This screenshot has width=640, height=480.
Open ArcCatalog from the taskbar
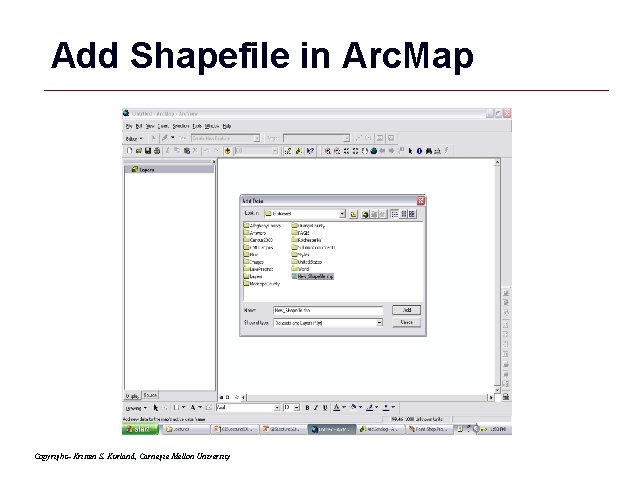pos(381,429)
